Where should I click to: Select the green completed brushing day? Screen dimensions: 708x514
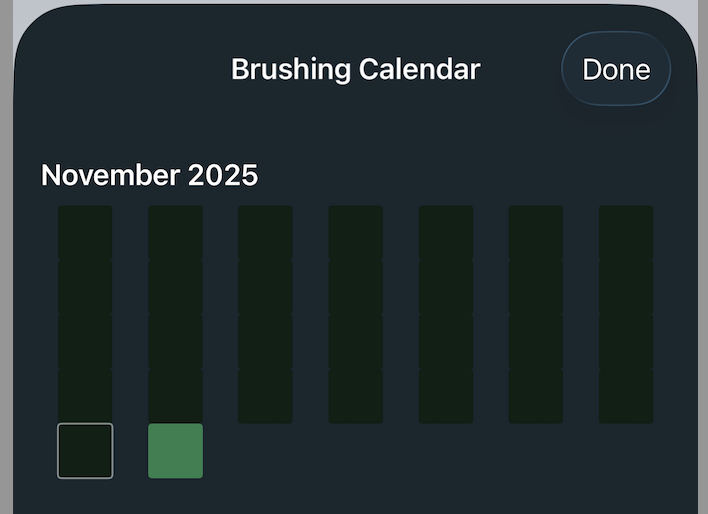pos(176,451)
